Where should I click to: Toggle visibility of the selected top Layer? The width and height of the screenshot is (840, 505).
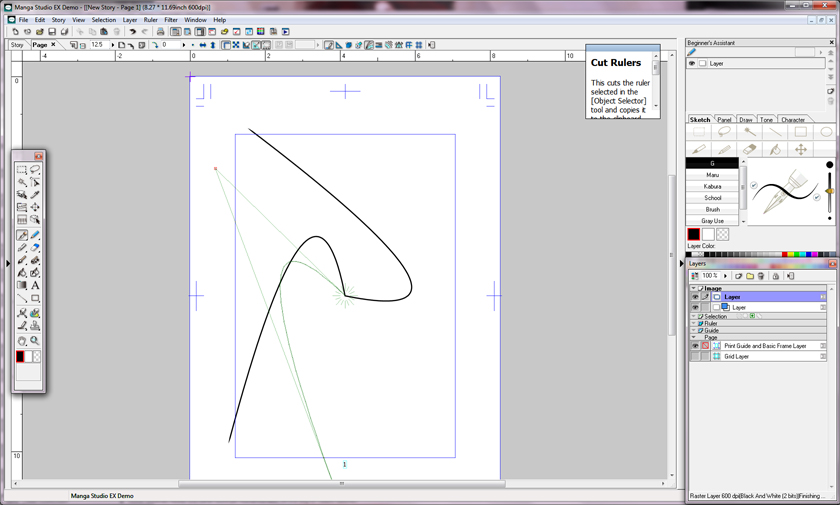[695, 297]
